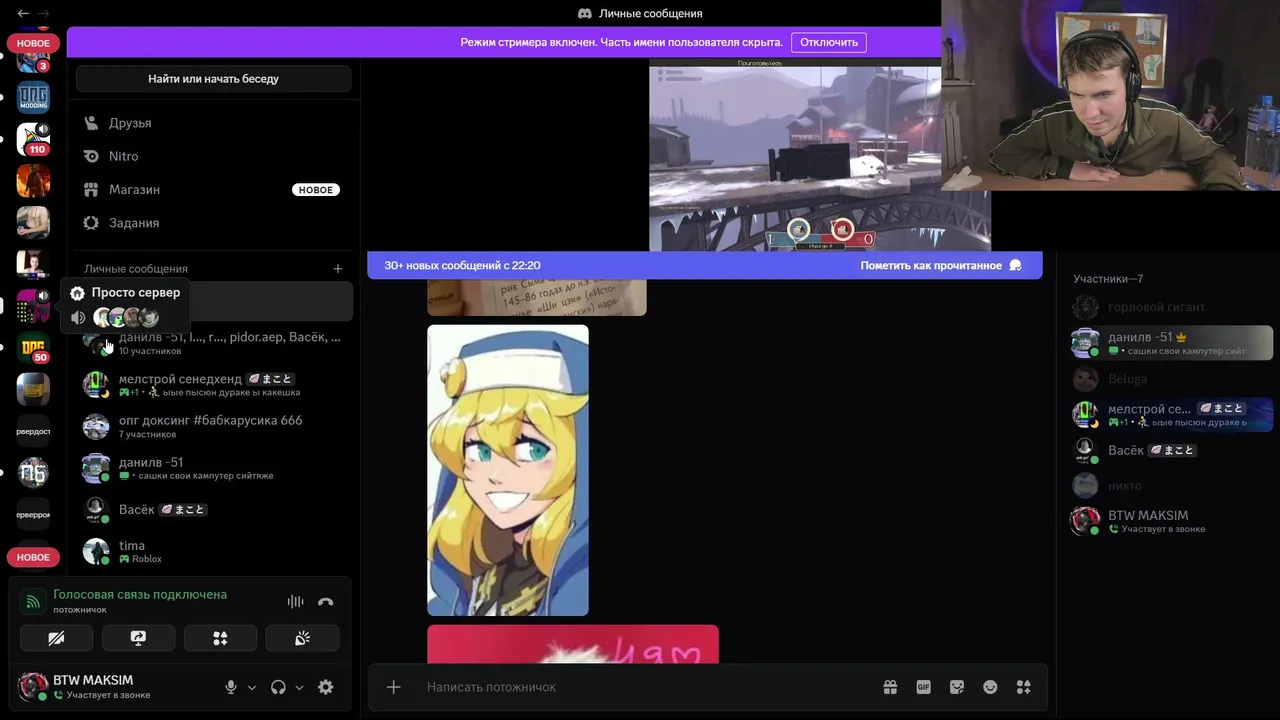Go forward with the right navigation arrow

click(45, 13)
